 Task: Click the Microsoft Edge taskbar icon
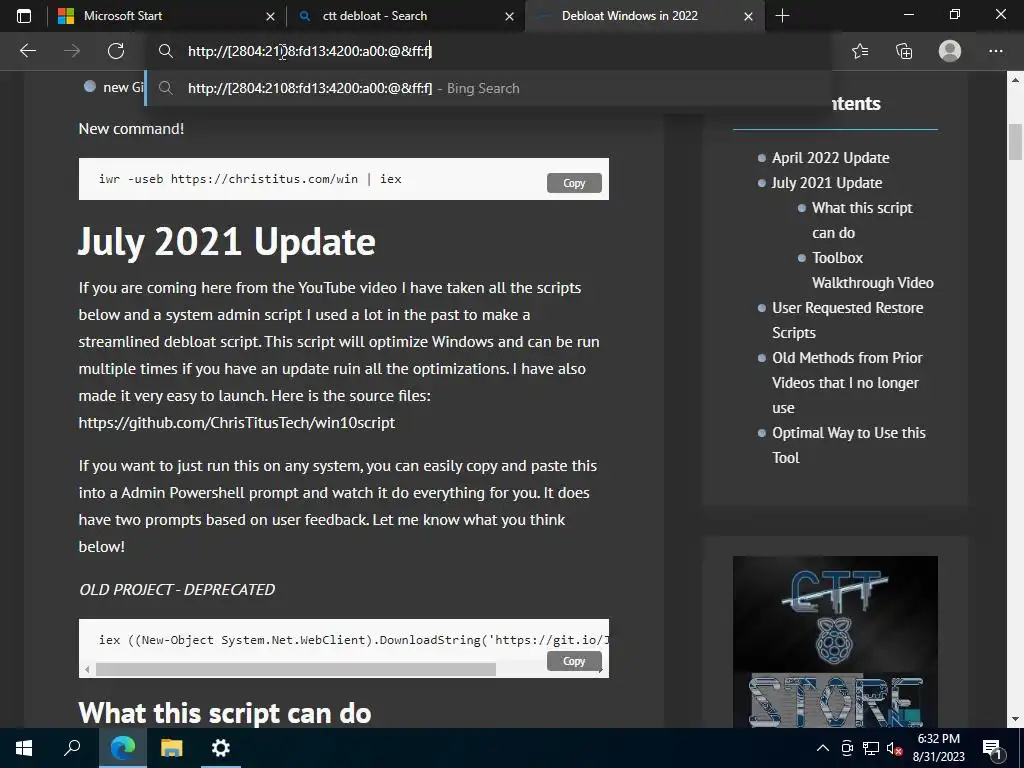[123, 748]
